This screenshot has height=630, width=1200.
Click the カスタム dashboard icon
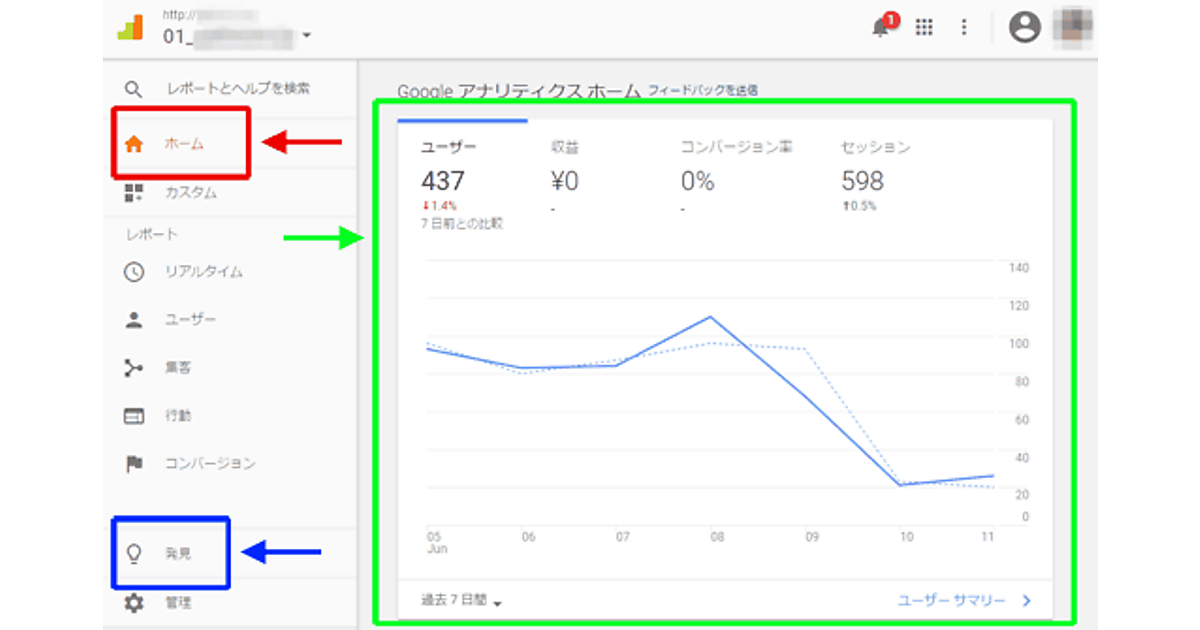click(x=134, y=193)
